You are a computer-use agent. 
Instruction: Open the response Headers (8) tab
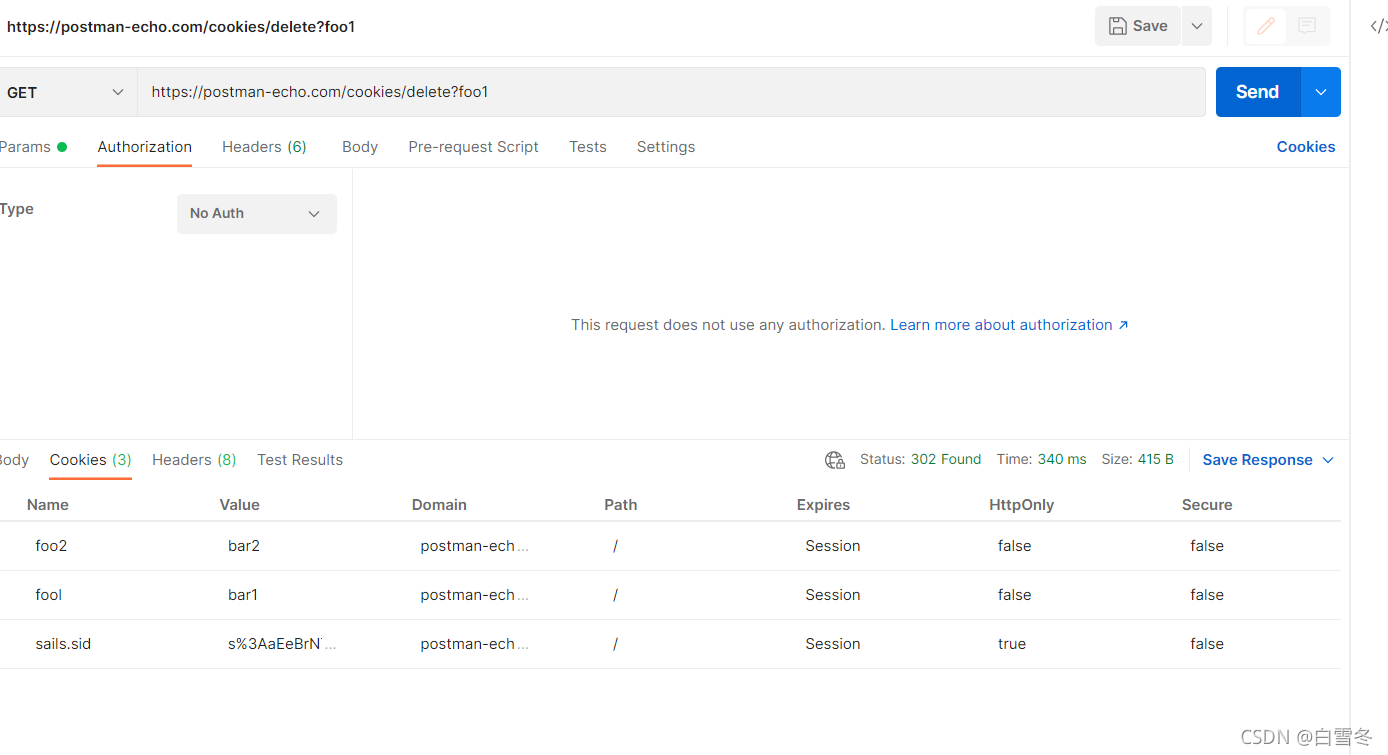point(194,460)
